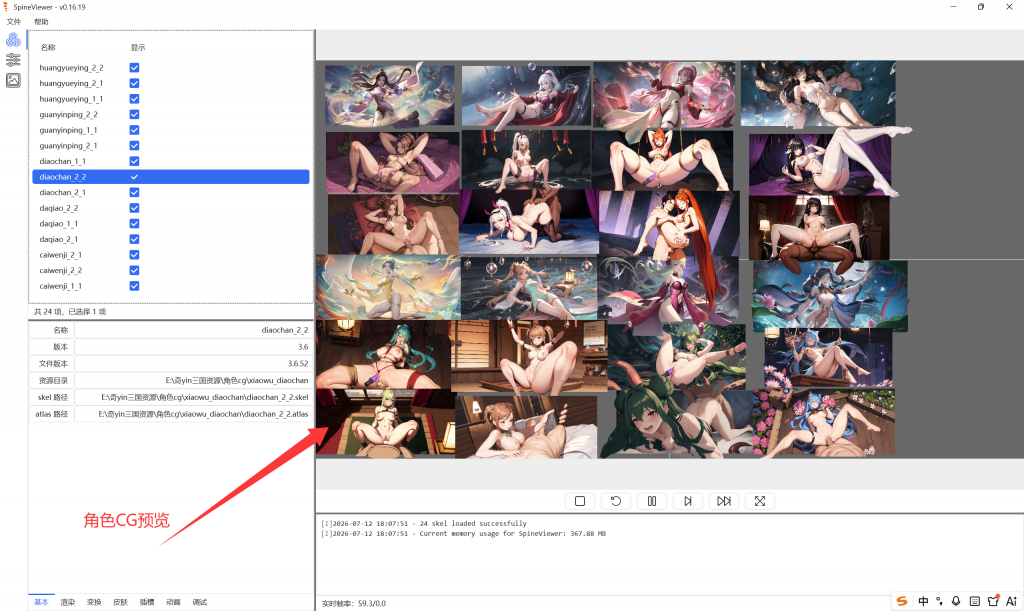Toggle visibility of guanyinping_2_2
The height and width of the screenshot is (611, 1024).
(134, 114)
